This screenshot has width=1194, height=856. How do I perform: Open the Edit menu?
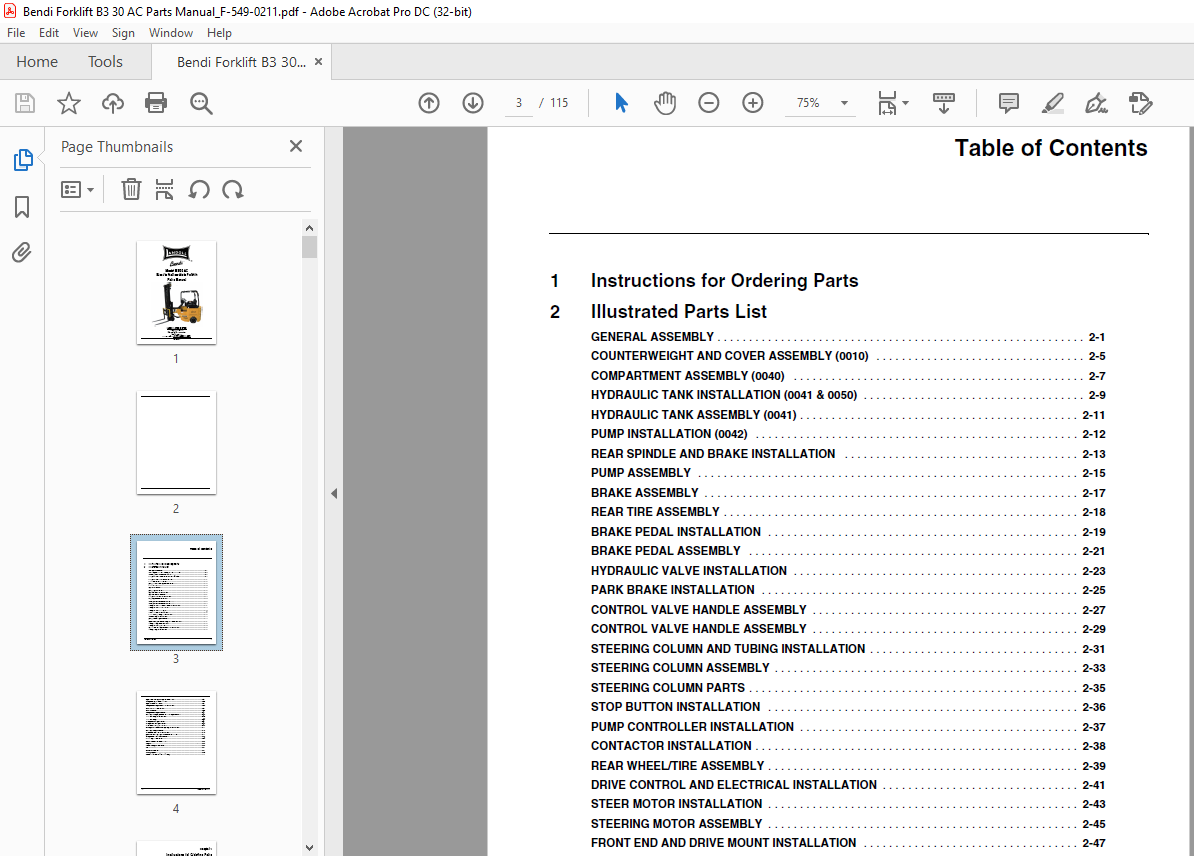click(49, 33)
